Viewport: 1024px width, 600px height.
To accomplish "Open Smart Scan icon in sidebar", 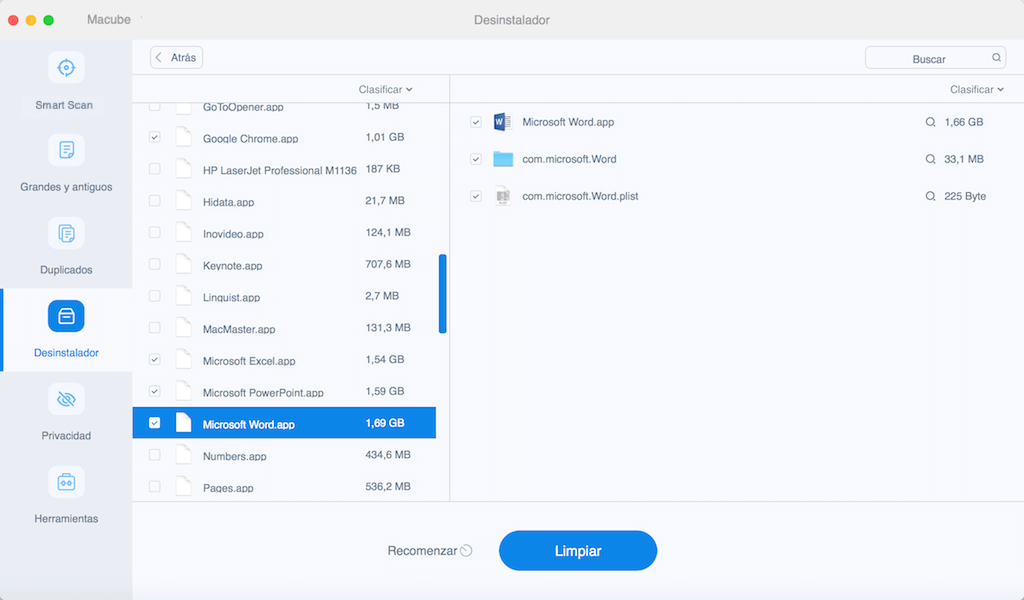I will coord(66,67).
